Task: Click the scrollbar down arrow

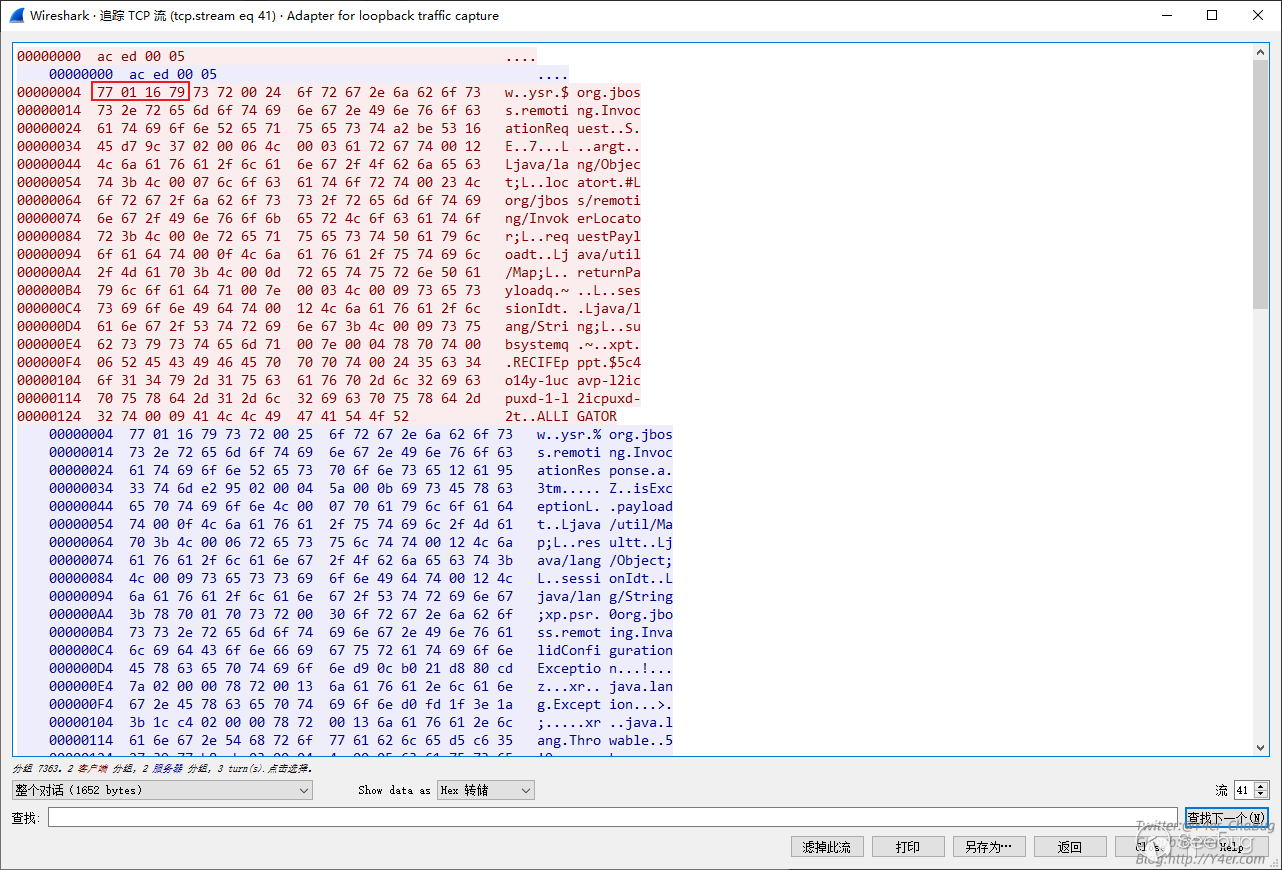Action: point(1261,747)
